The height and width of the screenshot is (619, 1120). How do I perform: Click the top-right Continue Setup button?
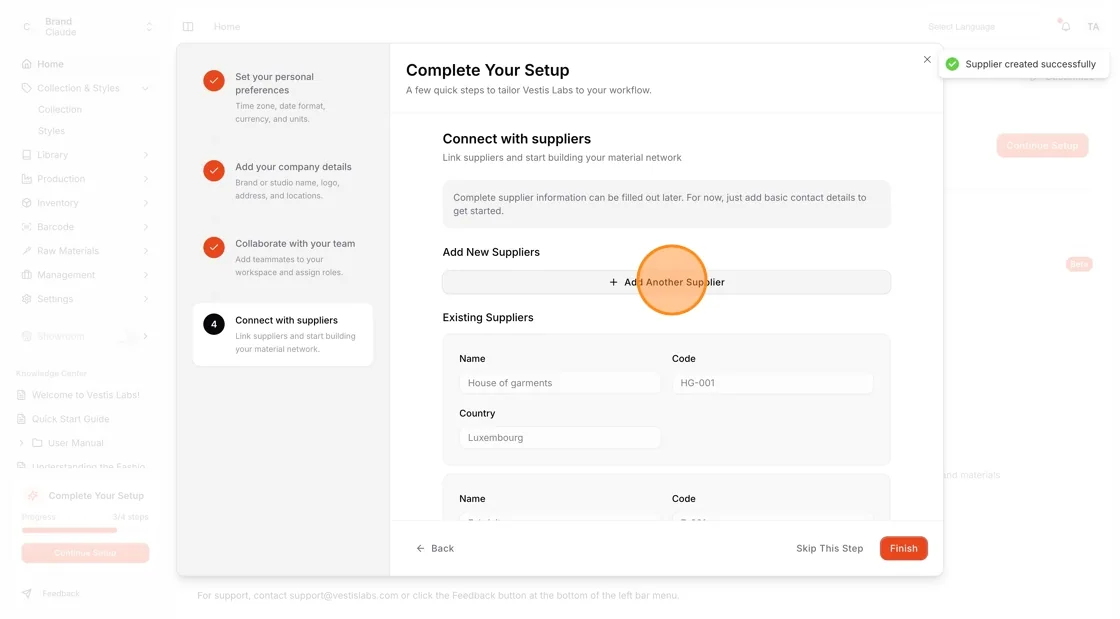click(1042, 146)
